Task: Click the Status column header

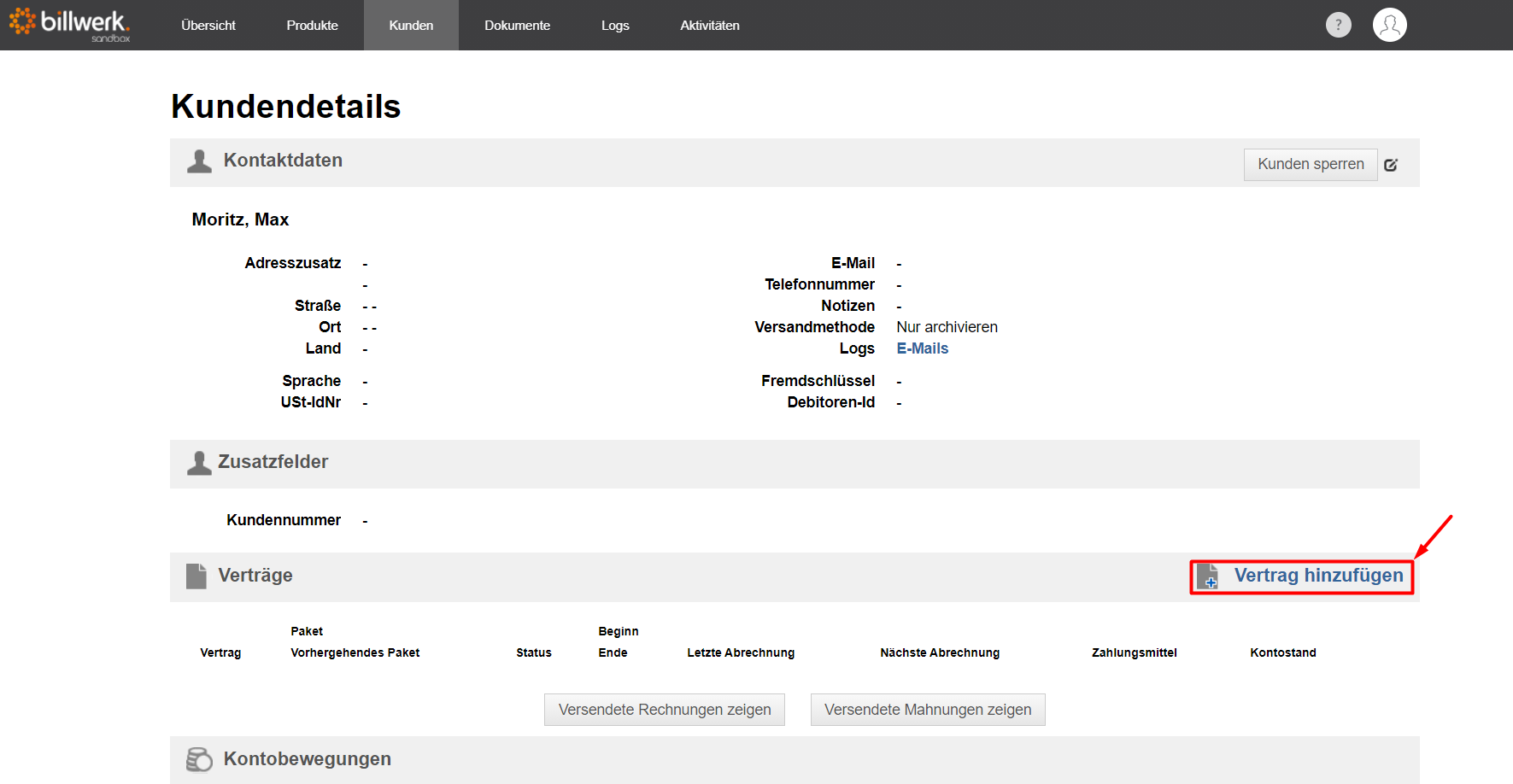Action: tap(534, 652)
